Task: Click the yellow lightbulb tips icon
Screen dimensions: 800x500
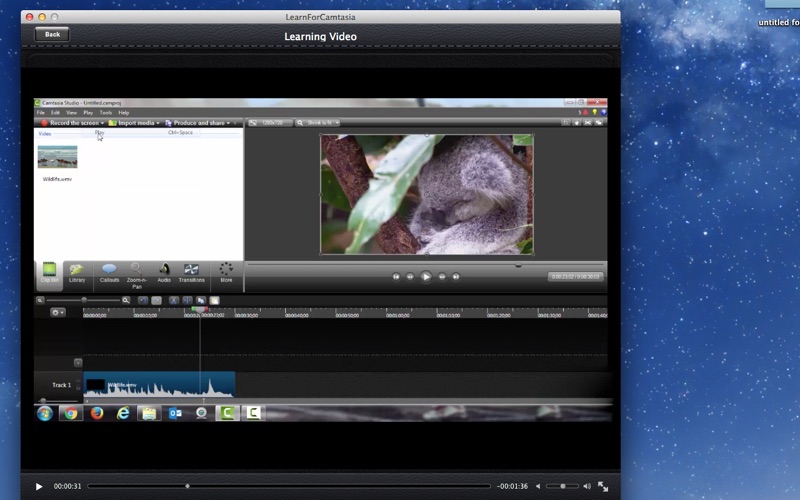Action: pyautogui.click(x=594, y=113)
